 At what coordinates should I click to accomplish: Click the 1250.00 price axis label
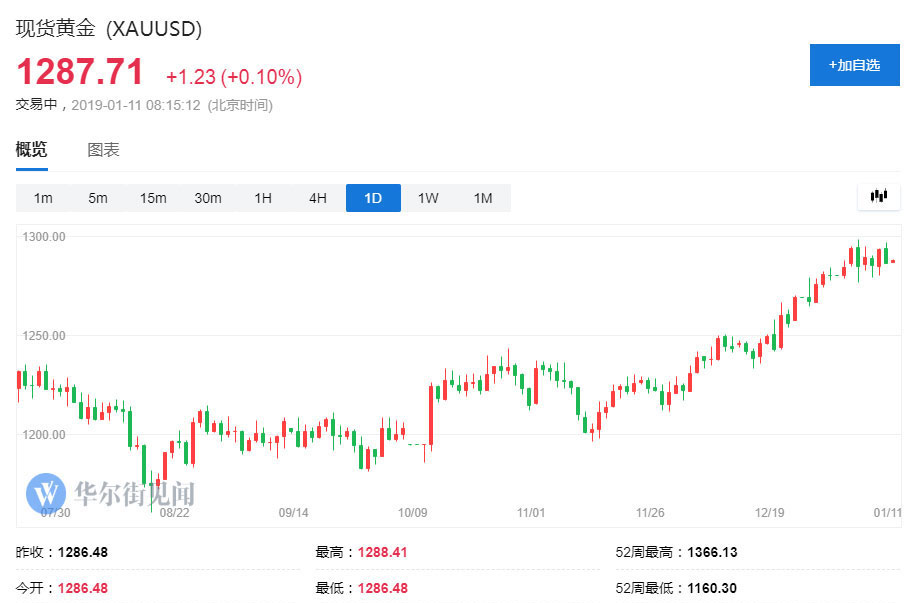(46, 335)
